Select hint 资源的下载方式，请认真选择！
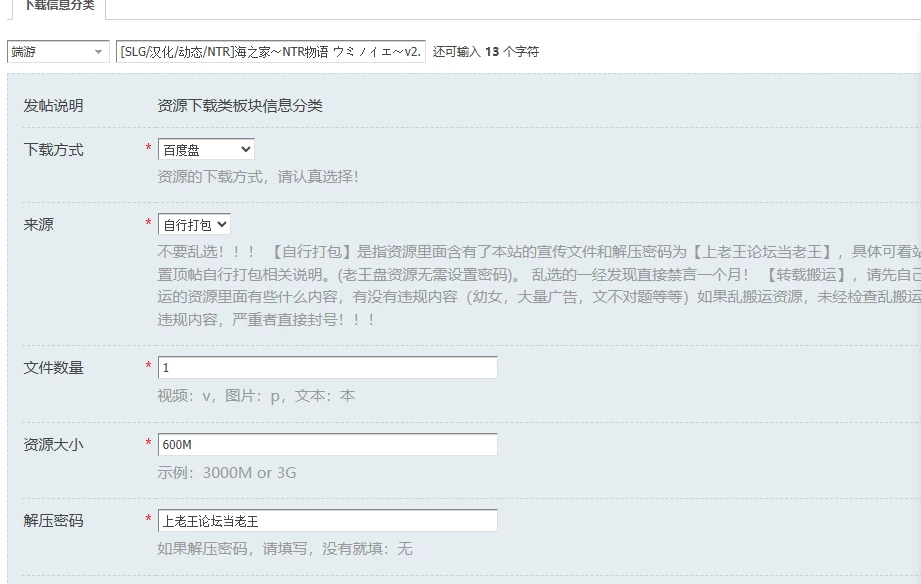The image size is (921, 584). click(x=258, y=177)
